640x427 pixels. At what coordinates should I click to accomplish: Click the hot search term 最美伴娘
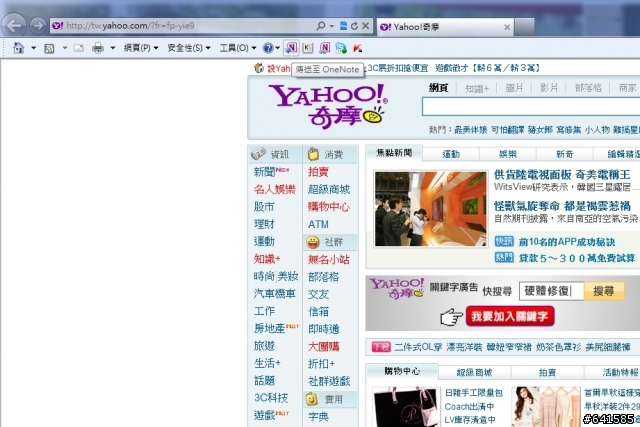(471, 130)
